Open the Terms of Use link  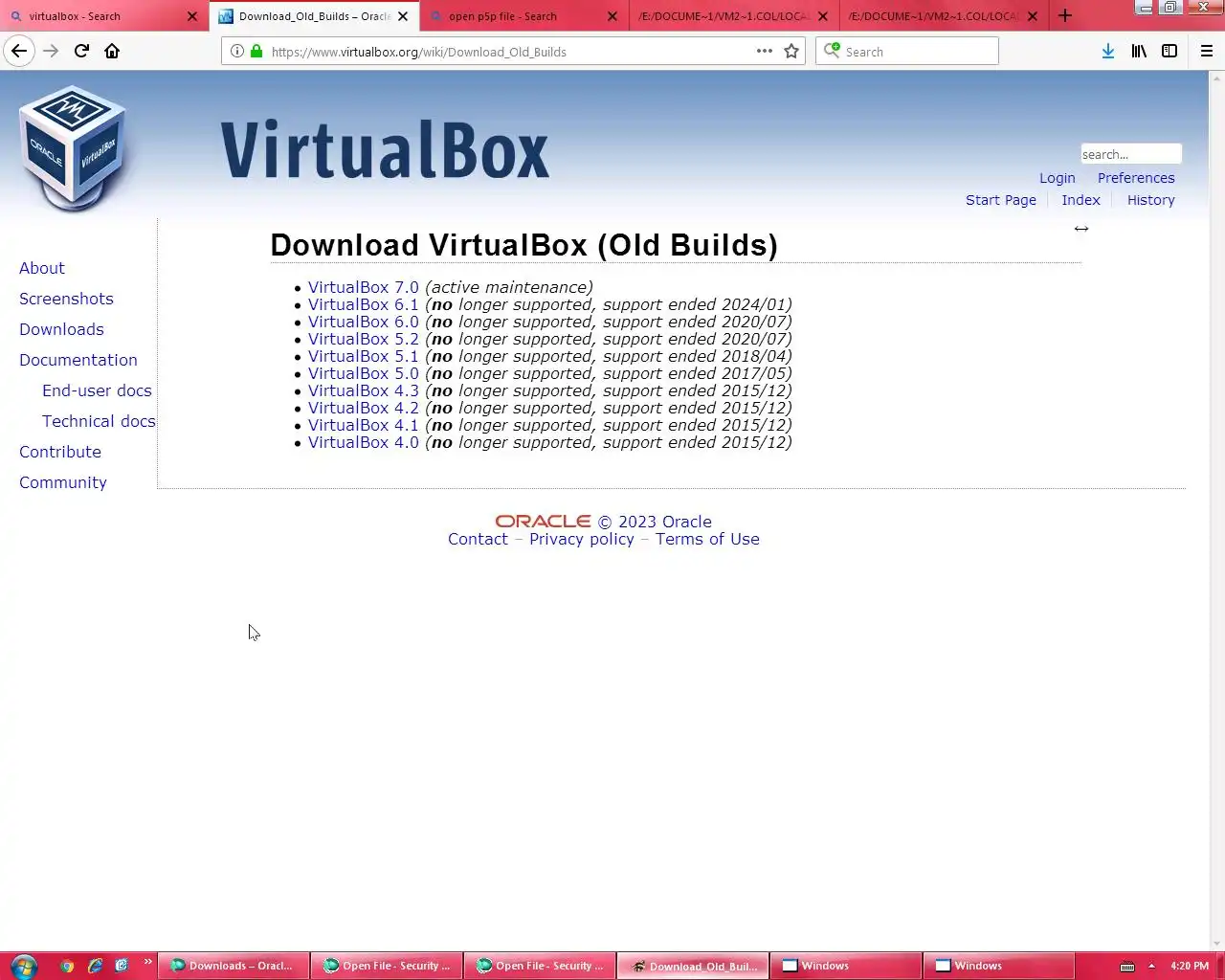click(x=707, y=539)
